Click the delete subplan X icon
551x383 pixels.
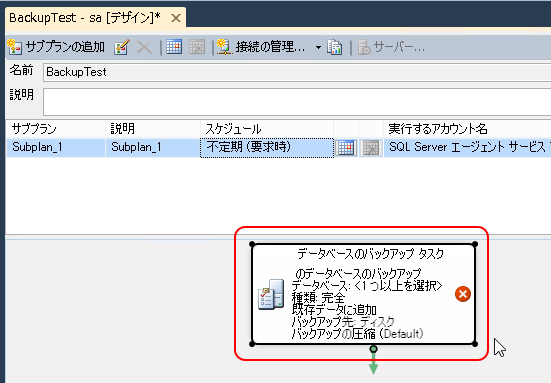pyautogui.click(x=144, y=47)
